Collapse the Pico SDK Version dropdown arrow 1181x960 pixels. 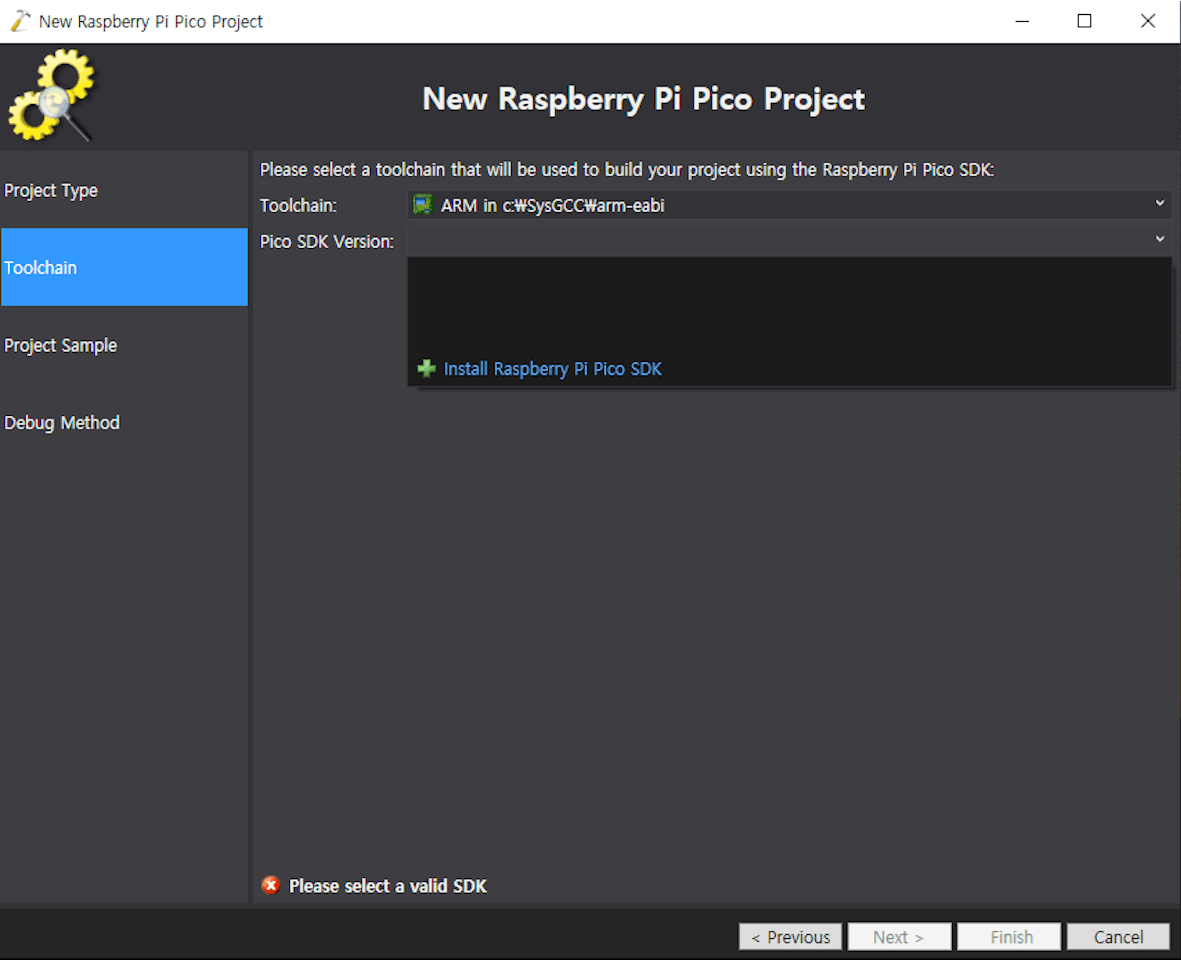pos(1160,240)
